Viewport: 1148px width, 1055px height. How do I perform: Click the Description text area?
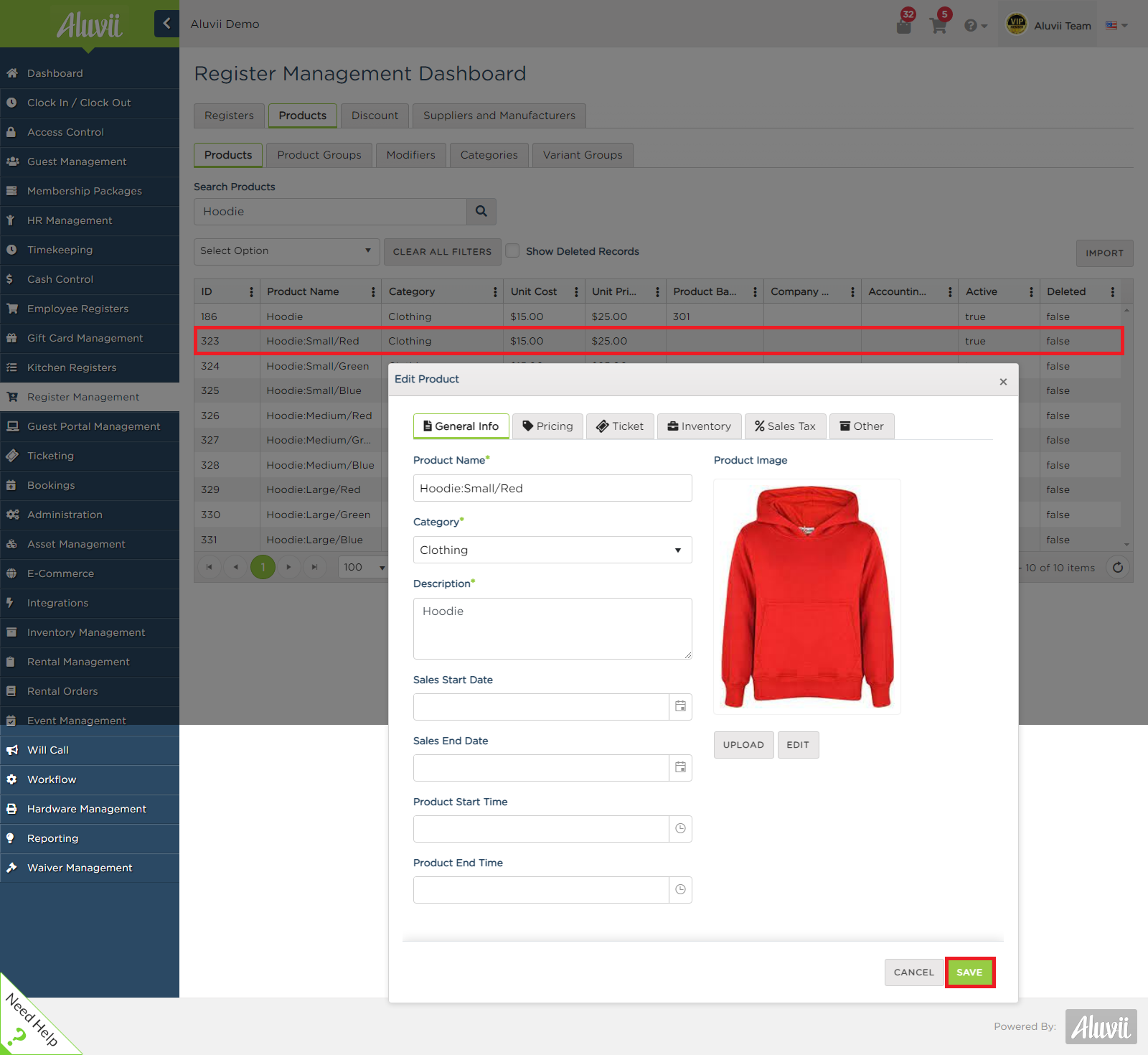pyautogui.click(x=552, y=629)
